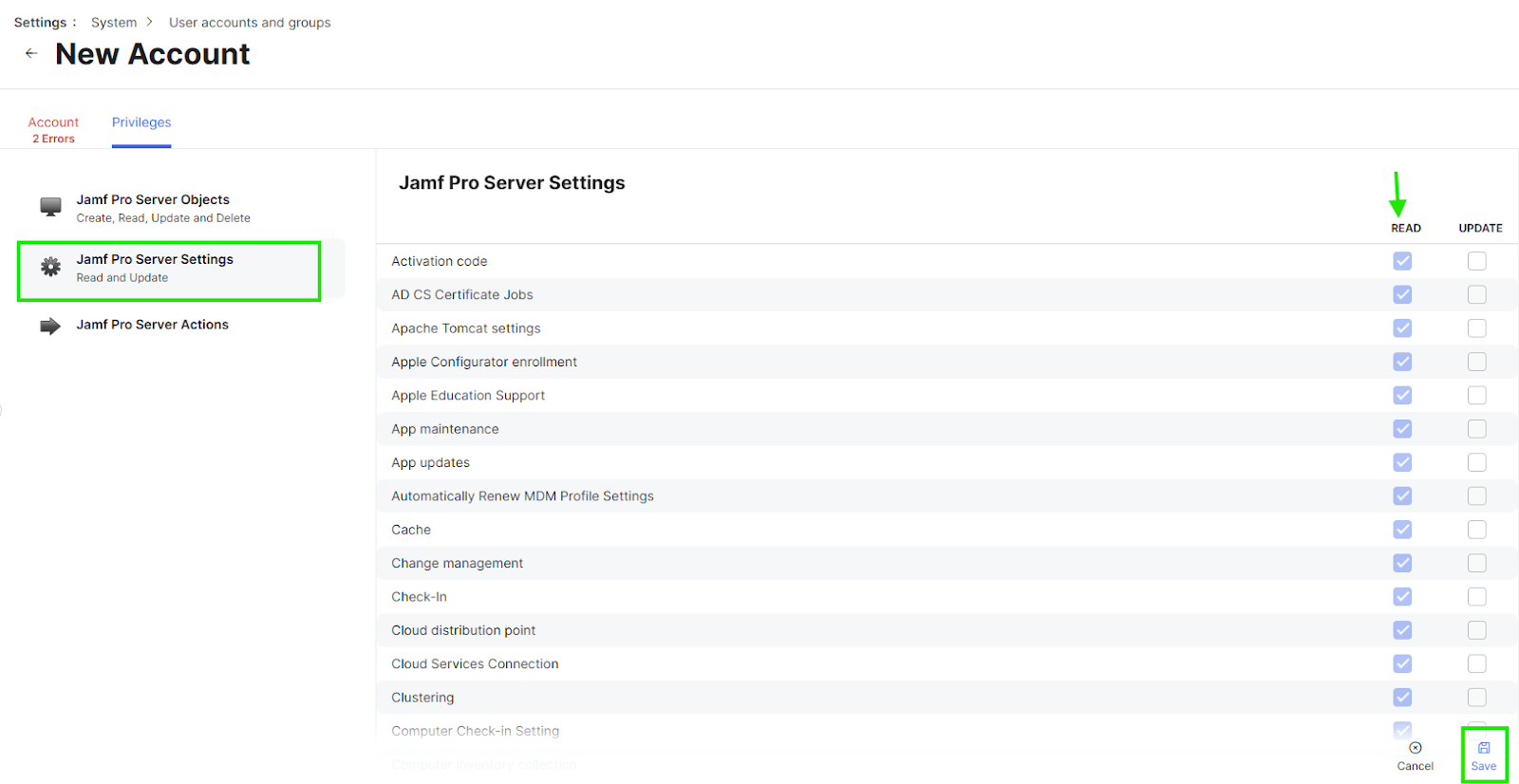Enable Update for AD CS Certificate Jobs

click(1477, 294)
